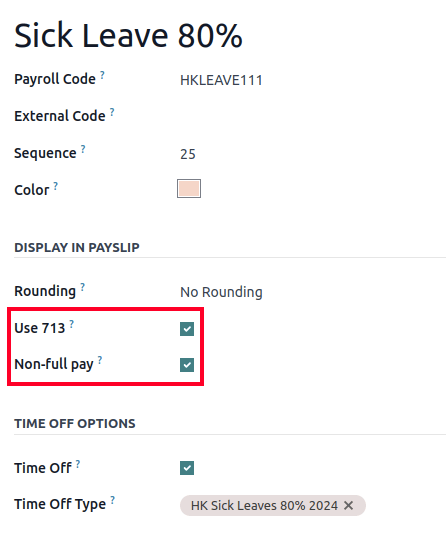
Task: Click the Use 713 help icon
Action: coord(71,324)
